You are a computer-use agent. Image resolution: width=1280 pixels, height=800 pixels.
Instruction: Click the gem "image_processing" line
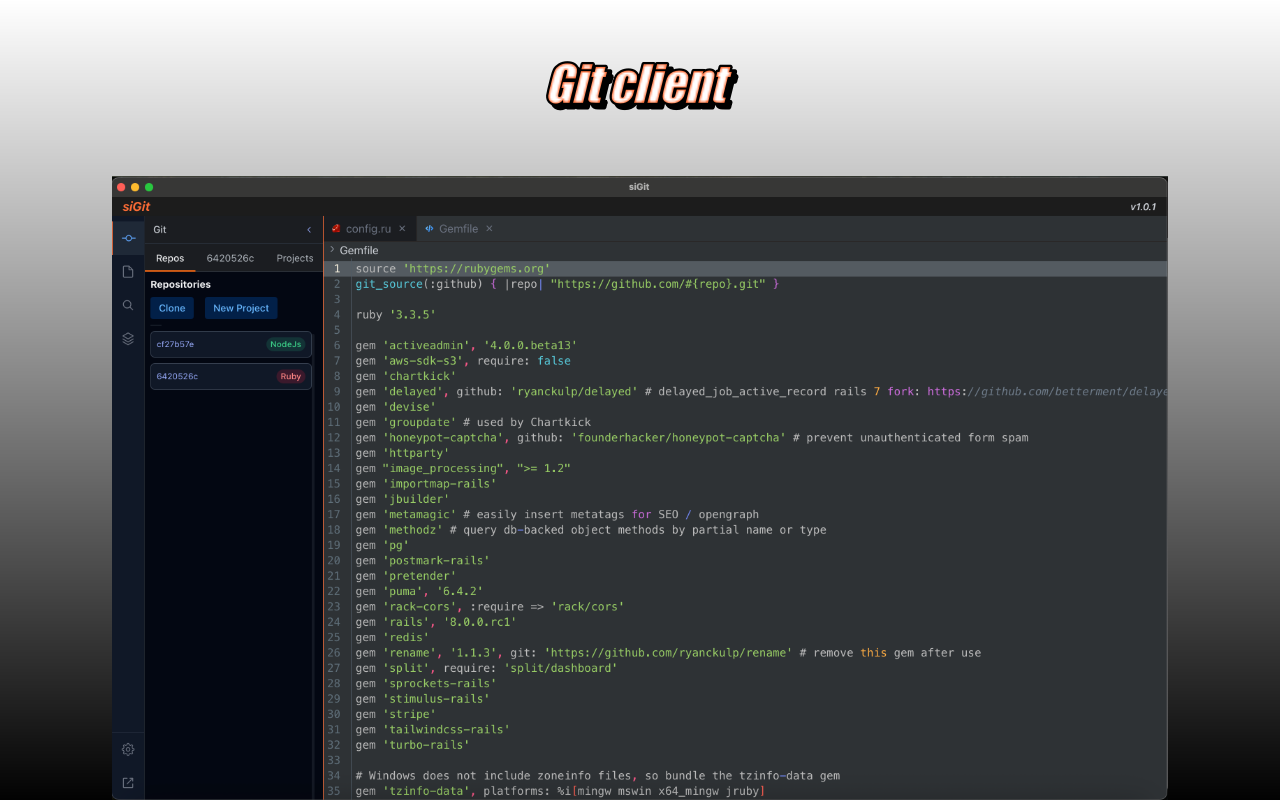coord(463,468)
